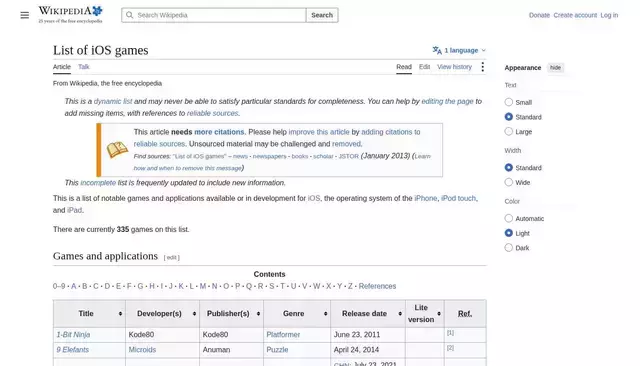The height and width of the screenshot is (366, 640).
Task: Click the Ref. column header
Action: click(465, 314)
